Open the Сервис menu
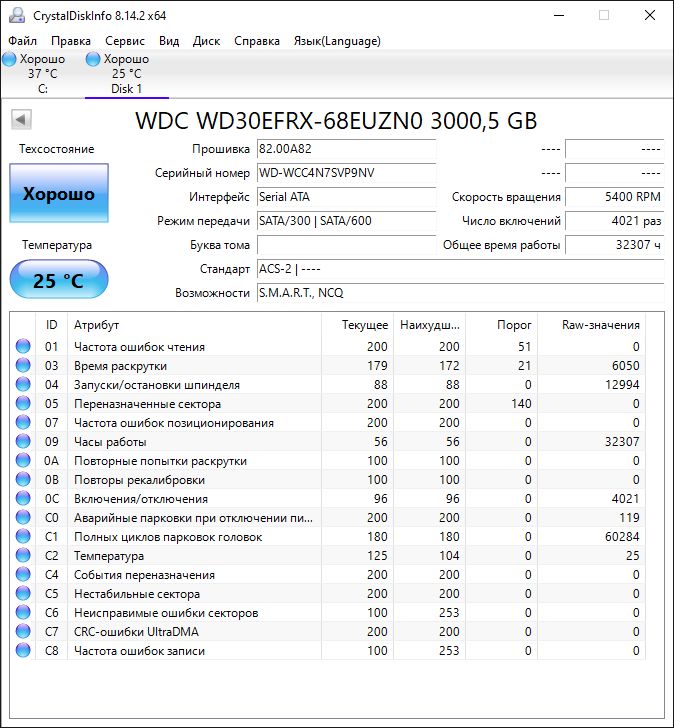This screenshot has height=728, width=674. pos(125,41)
